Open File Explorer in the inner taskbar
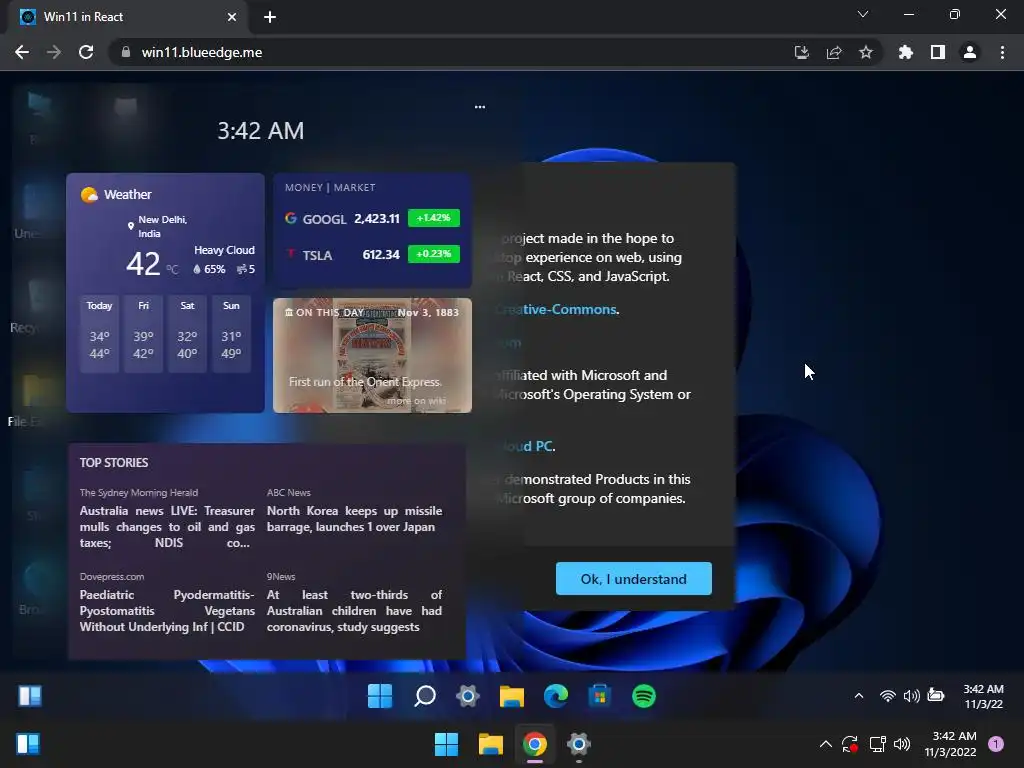 pyautogui.click(x=511, y=696)
